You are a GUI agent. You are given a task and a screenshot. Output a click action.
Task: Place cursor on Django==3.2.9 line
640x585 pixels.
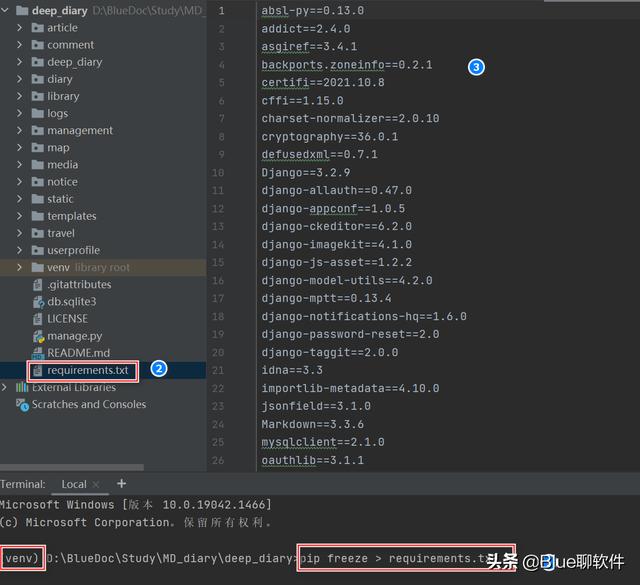pyautogui.click(x=306, y=173)
